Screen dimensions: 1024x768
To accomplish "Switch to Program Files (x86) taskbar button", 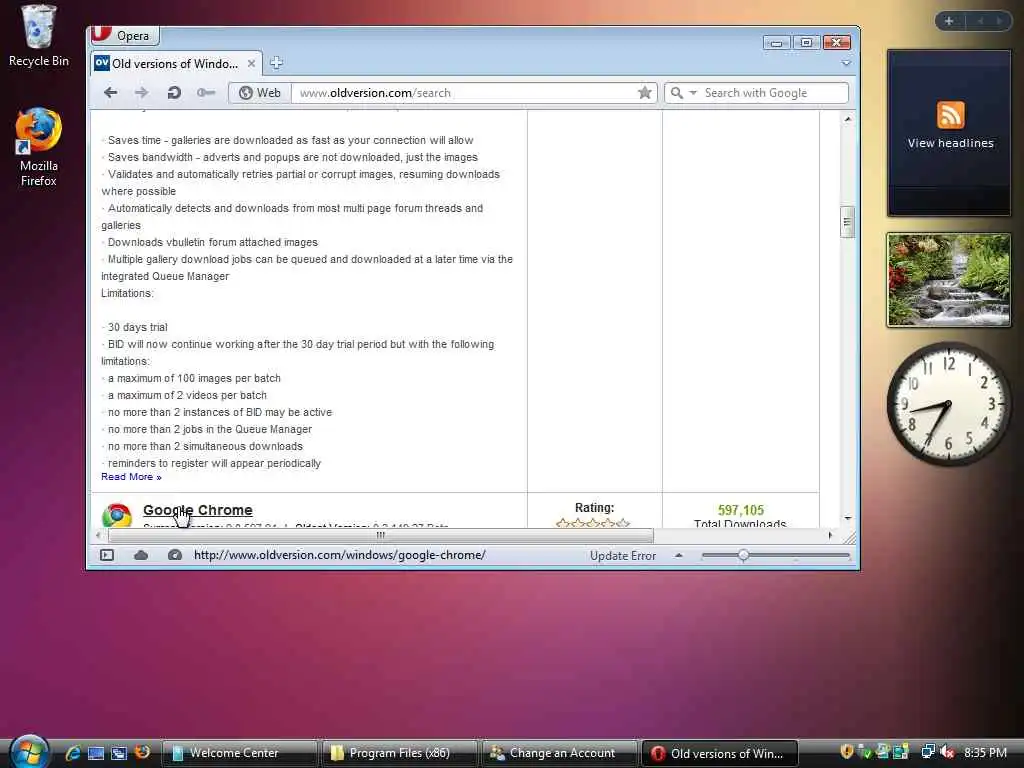I will (399, 753).
